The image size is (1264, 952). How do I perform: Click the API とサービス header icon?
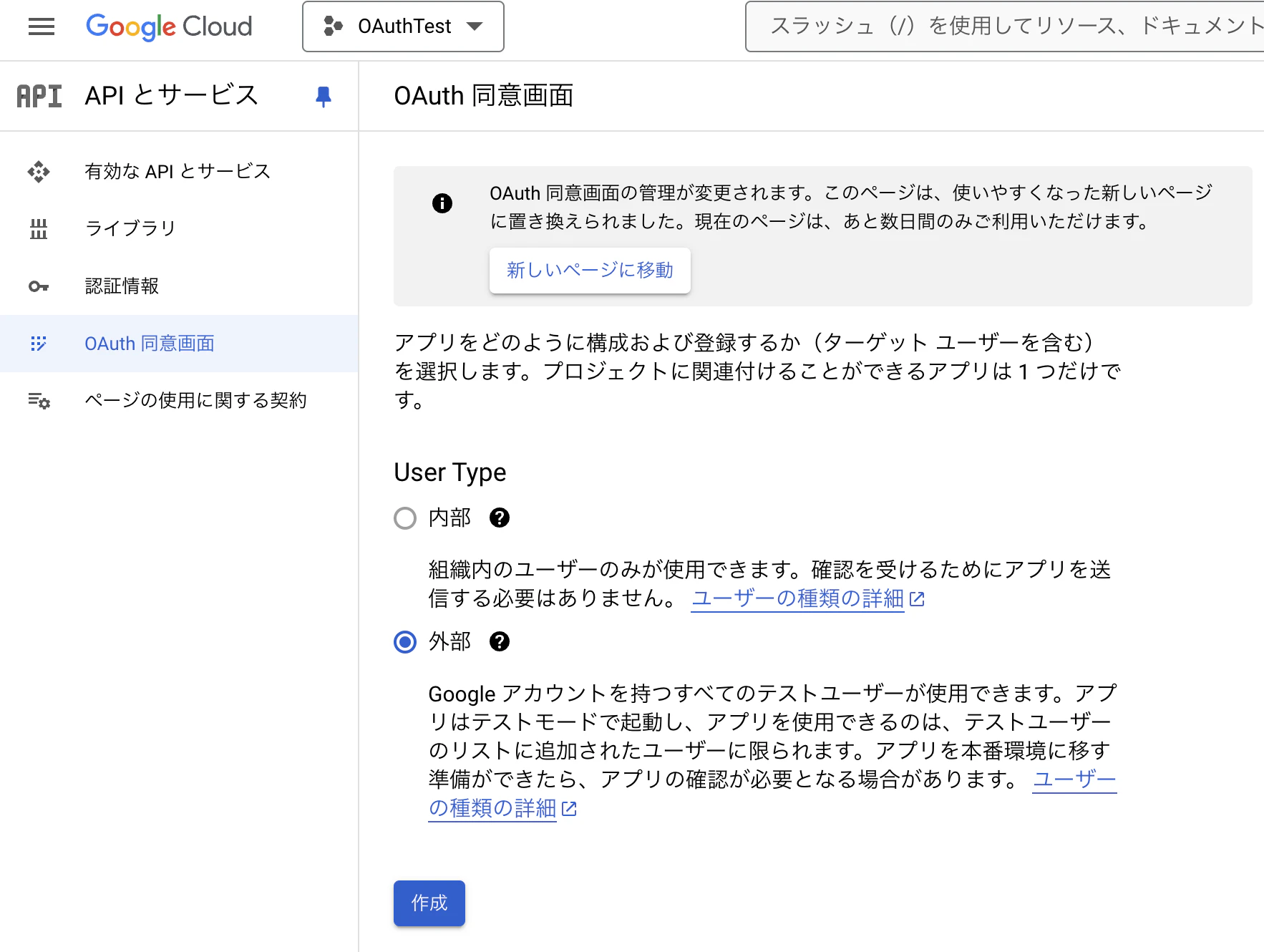pos(39,95)
